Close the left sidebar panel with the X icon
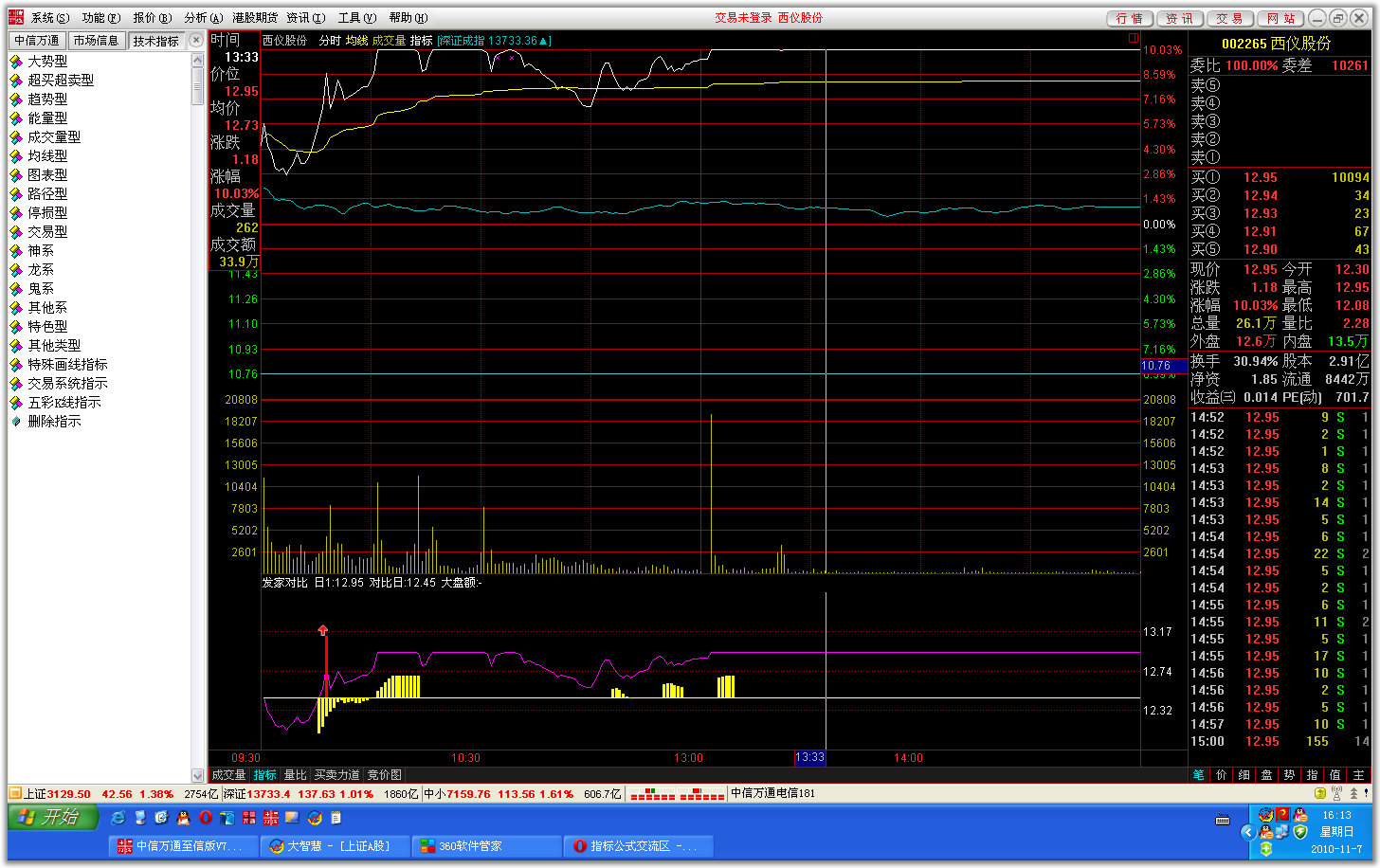The height and width of the screenshot is (868, 1380). coord(196,40)
